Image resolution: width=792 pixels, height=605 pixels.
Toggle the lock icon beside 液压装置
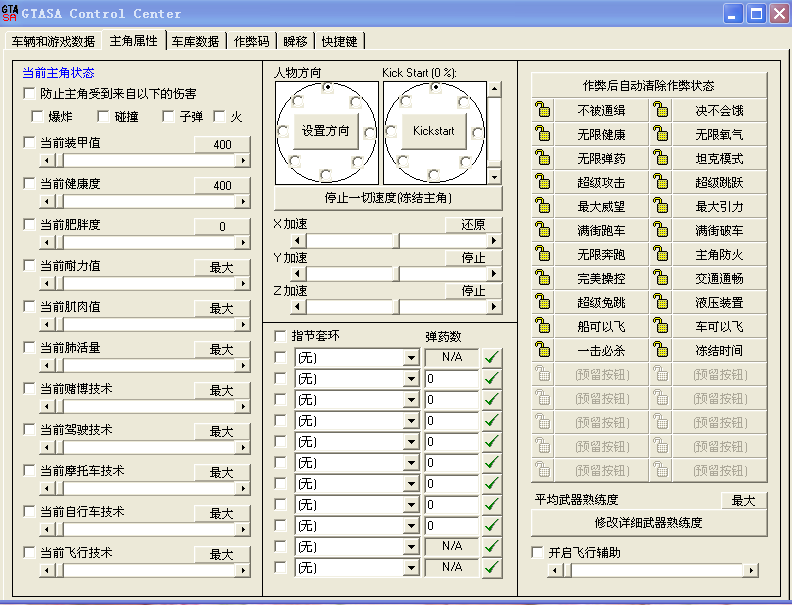(x=661, y=301)
